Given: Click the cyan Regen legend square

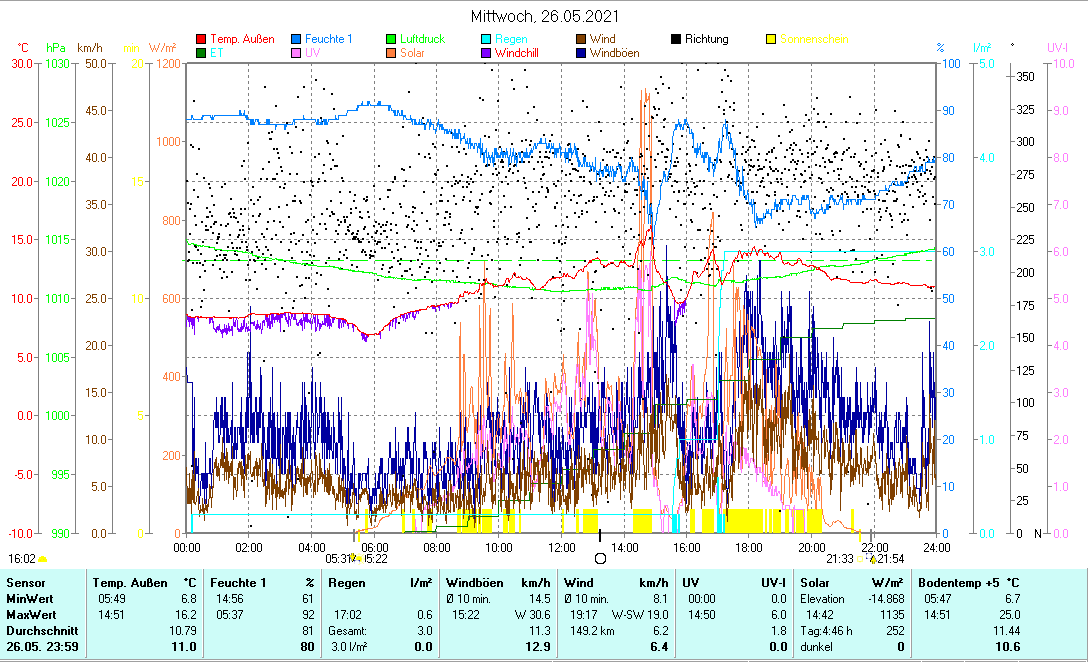Looking at the screenshot, I should (486, 40).
